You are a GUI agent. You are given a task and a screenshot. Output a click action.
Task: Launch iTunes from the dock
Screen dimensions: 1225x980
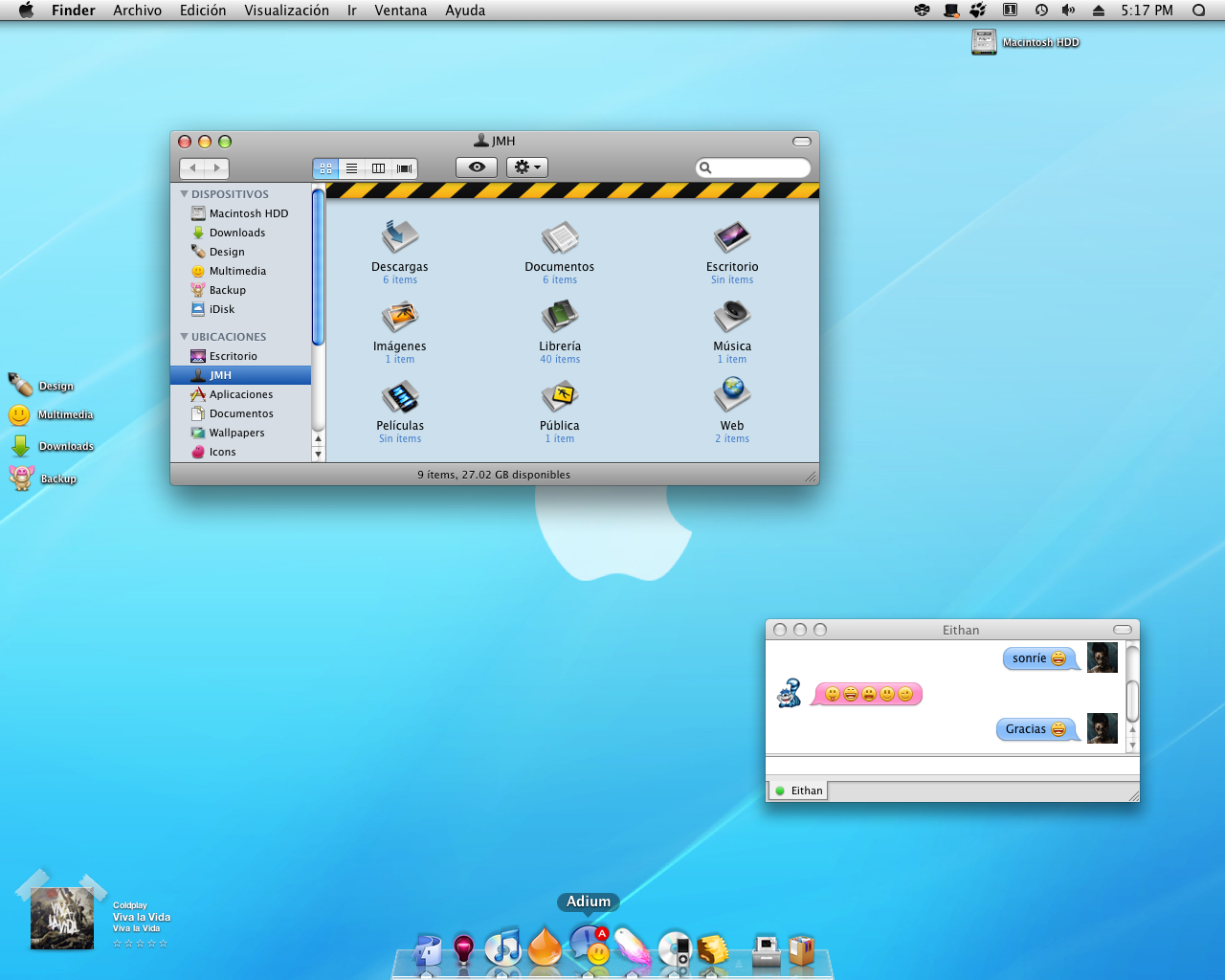coord(503,947)
